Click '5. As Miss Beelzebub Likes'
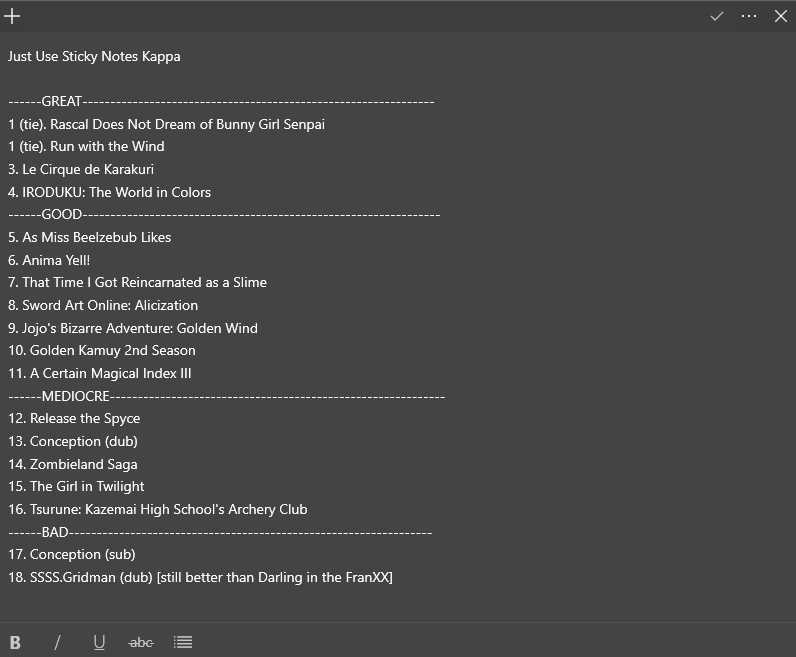Screen dimensions: 796x657 89,238
